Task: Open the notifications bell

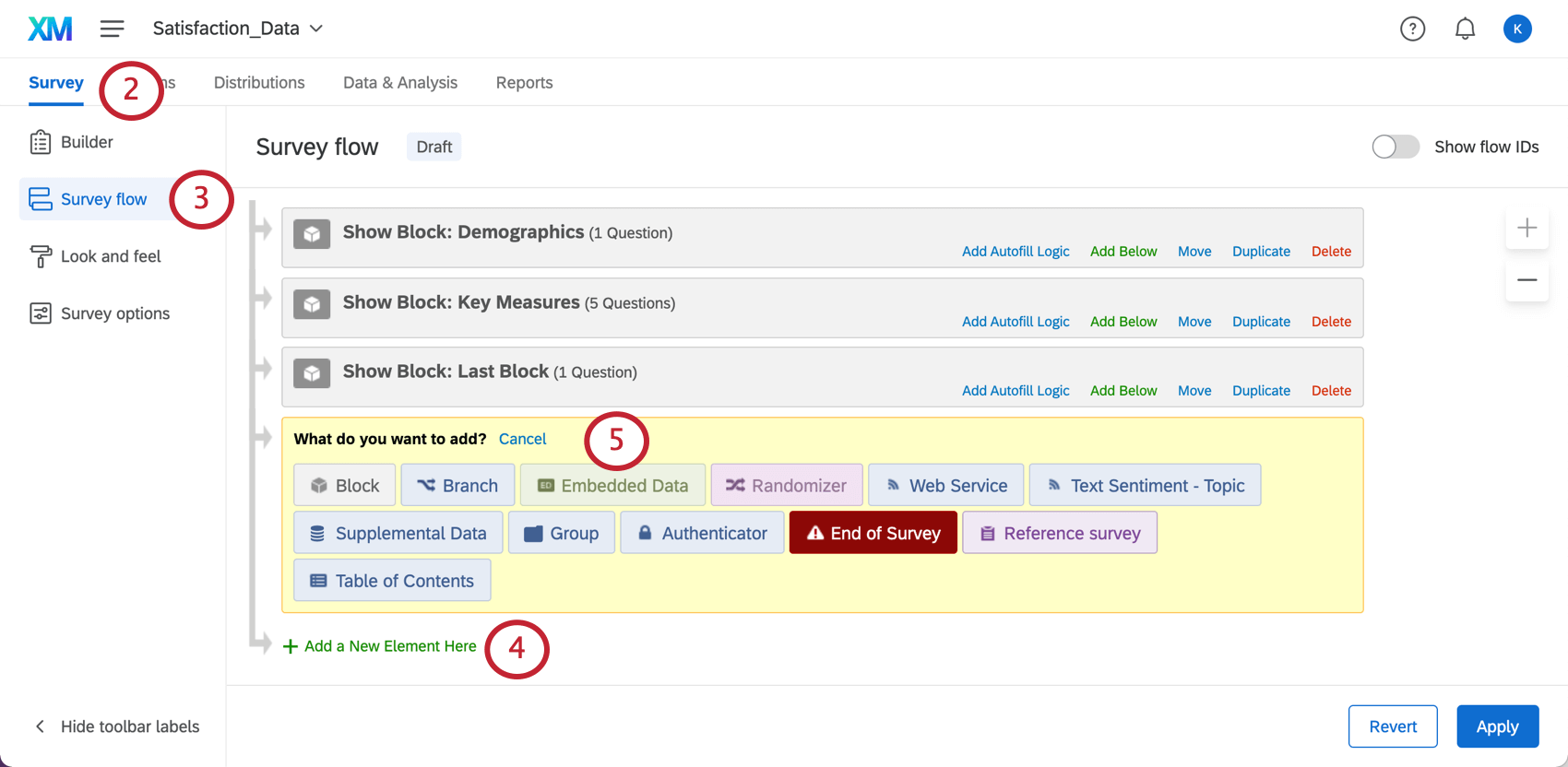Action: coord(1465,29)
